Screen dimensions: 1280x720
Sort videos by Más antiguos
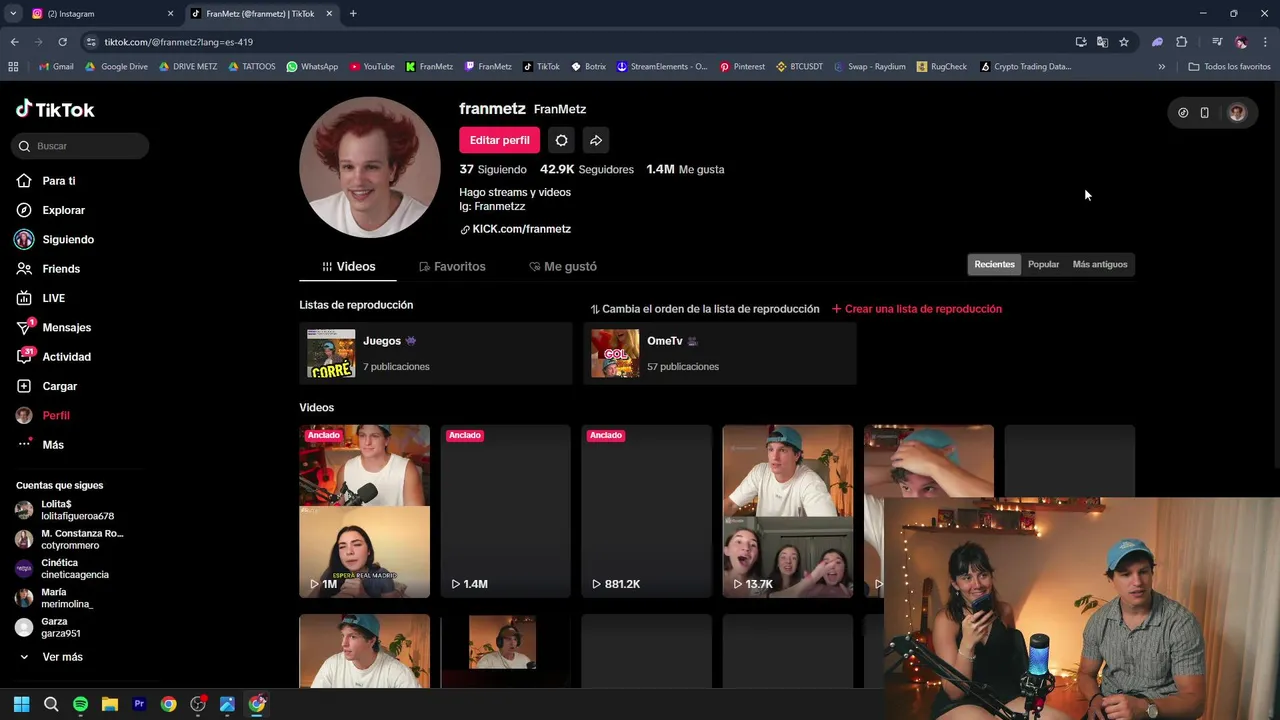(1100, 264)
